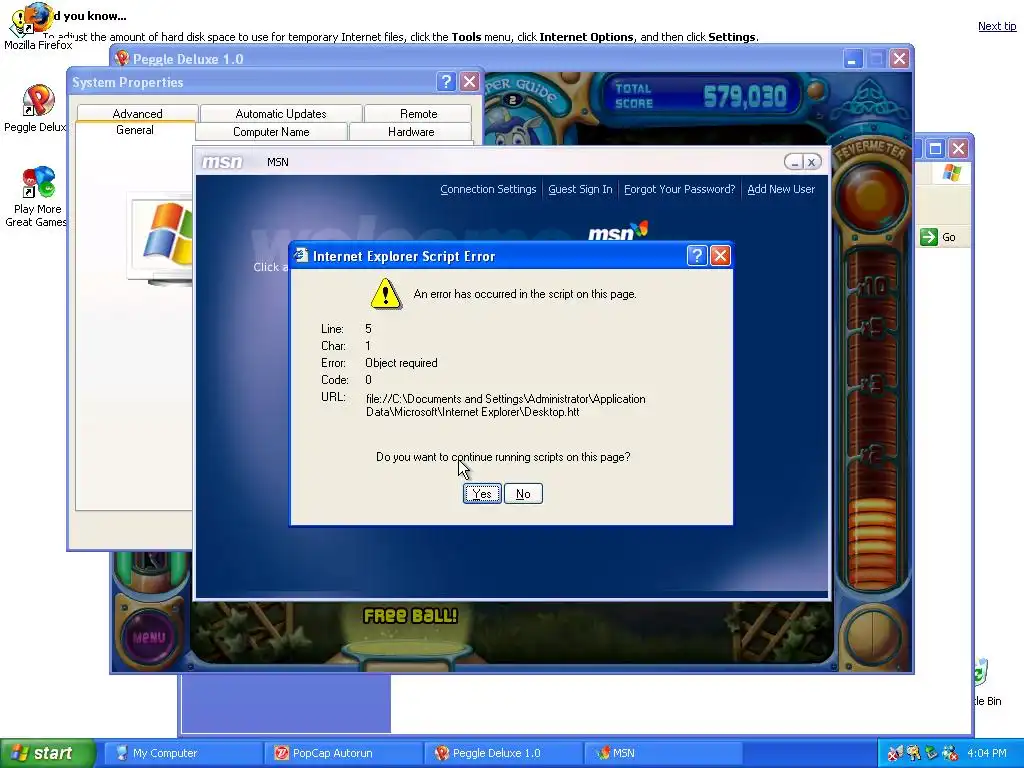Click Add New User link

(781, 189)
